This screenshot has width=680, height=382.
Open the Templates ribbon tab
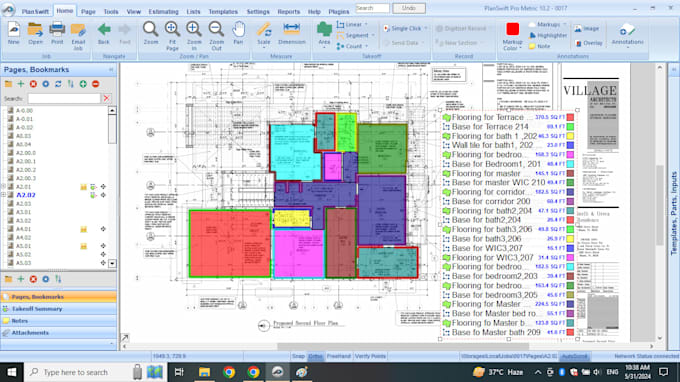[223, 12]
